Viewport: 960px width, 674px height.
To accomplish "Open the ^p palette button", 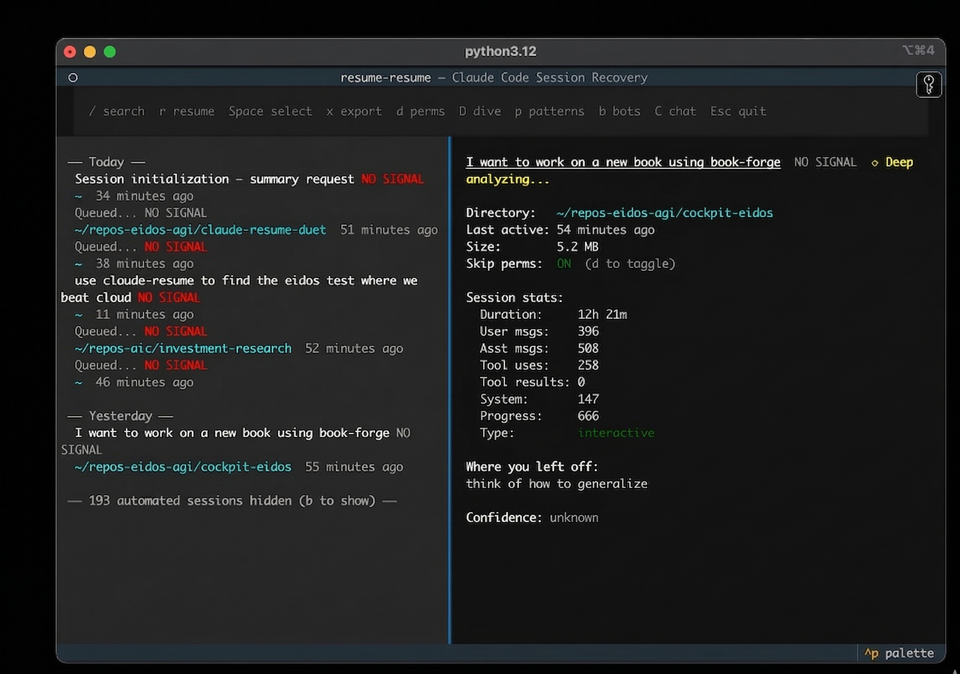I will pos(899,653).
